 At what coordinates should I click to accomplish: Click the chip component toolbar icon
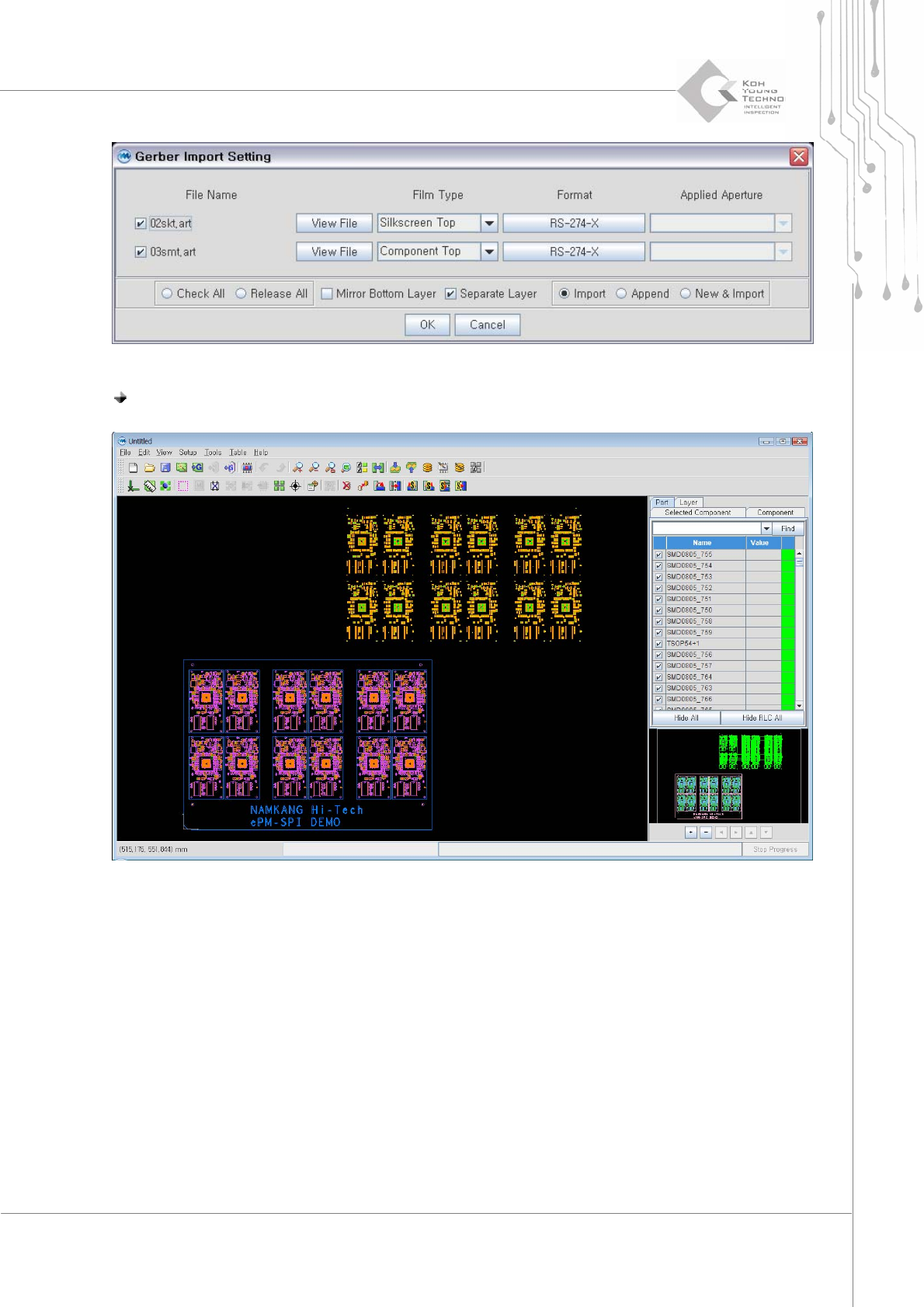(247, 468)
